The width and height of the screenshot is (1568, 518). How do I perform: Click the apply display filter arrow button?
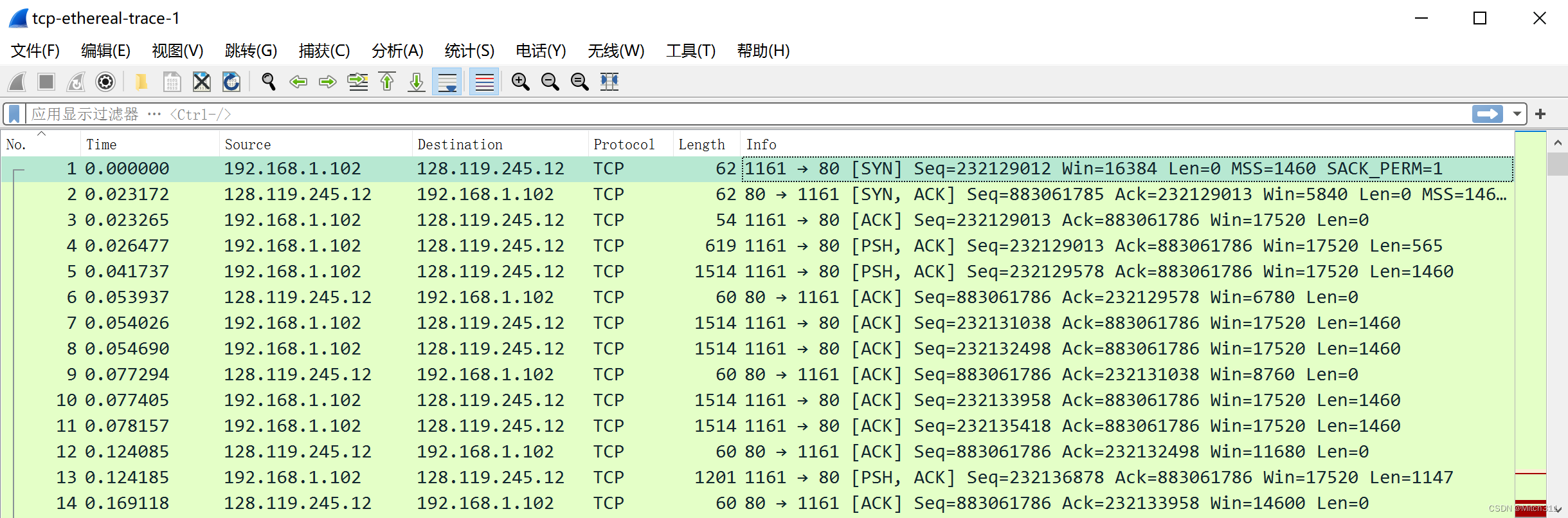tap(1488, 114)
